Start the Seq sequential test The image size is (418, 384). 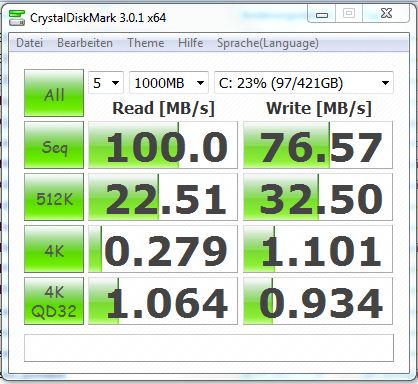tap(54, 145)
